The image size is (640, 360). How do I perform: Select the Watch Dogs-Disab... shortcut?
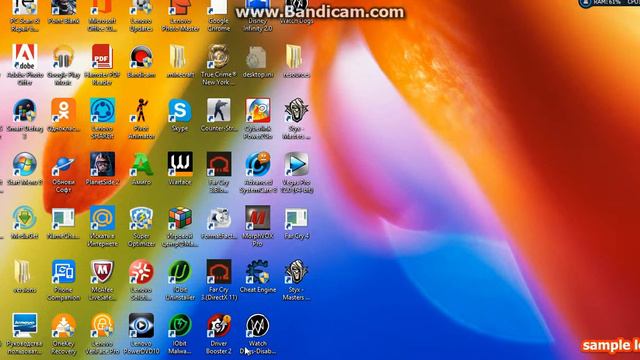pos(258,334)
